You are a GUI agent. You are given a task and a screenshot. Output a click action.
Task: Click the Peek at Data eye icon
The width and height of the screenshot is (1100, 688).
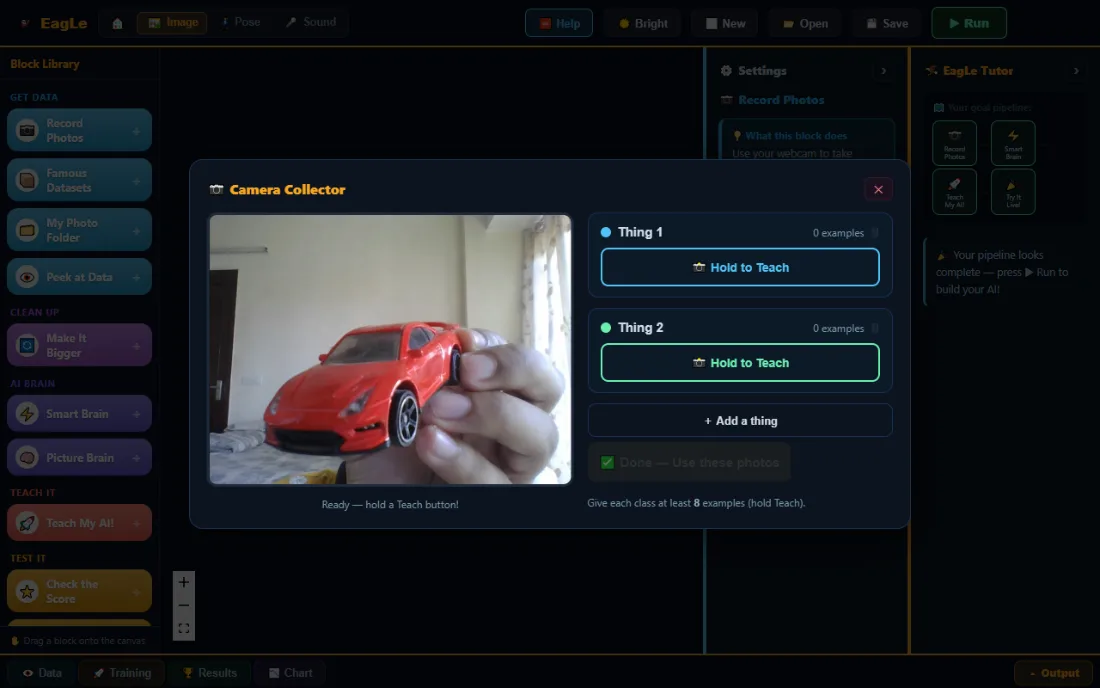[x=27, y=277]
